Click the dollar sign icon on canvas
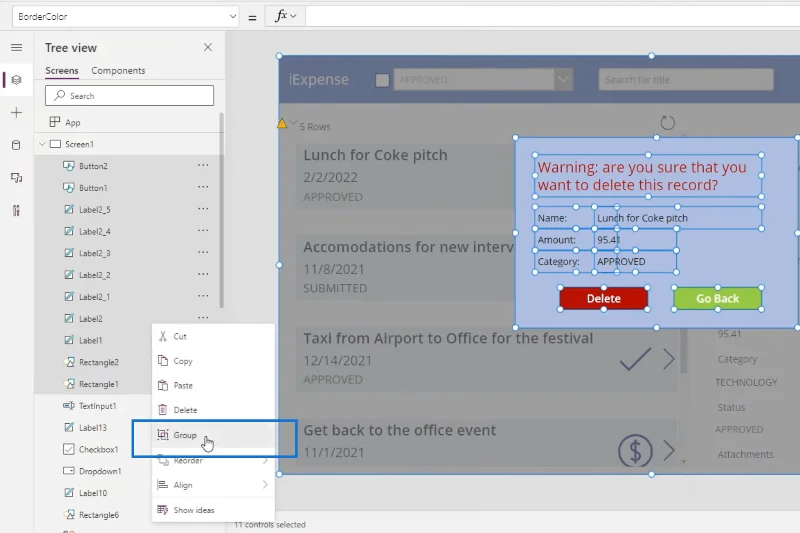 click(635, 451)
